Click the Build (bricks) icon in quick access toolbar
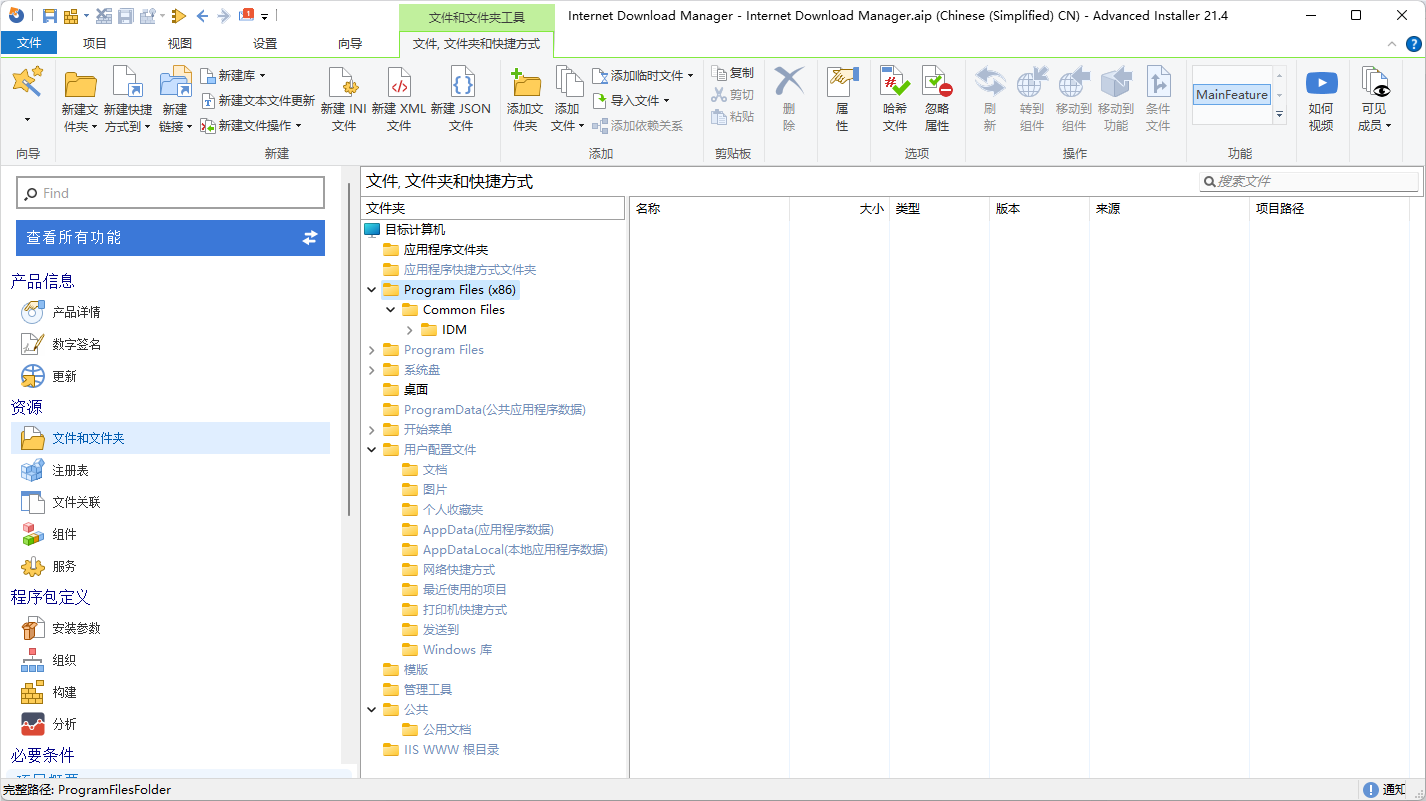This screenshot has width=1426, height=801. (x=71, y=16)
